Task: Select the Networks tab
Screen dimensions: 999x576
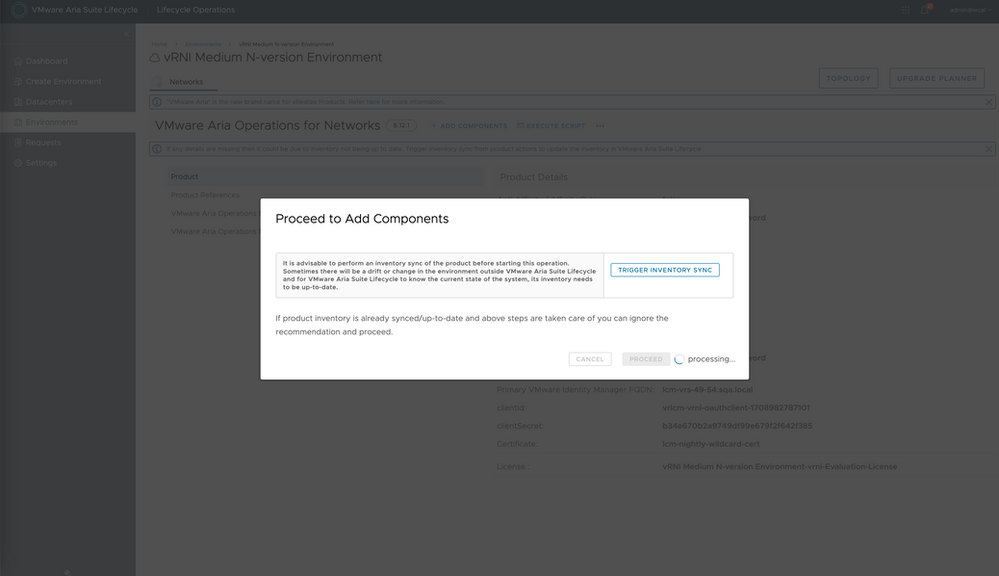Action: pos(185,82)
